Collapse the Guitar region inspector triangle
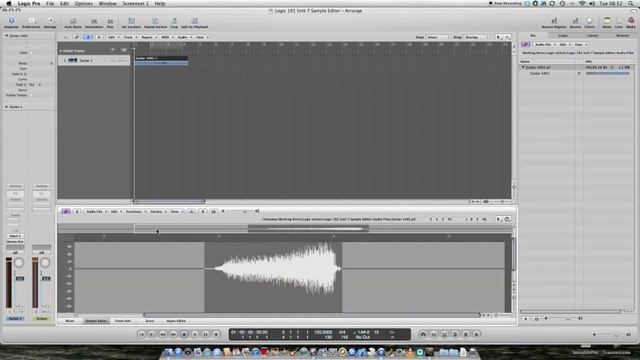This screenshot has height=360, width=640. pos(7,36)
